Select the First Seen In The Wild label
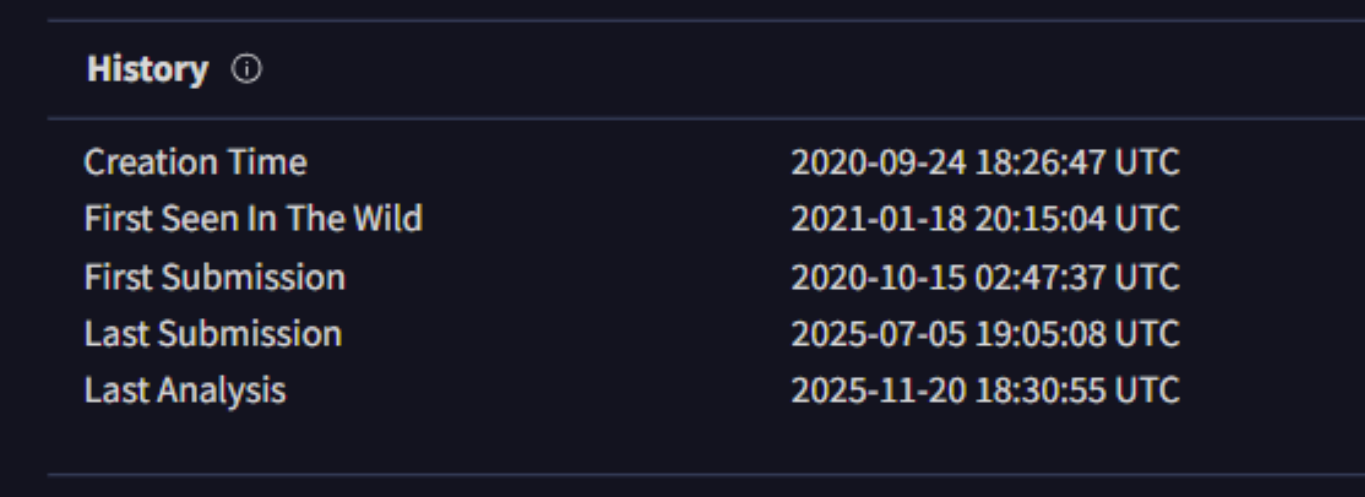1365x497 pixels. 253,218
